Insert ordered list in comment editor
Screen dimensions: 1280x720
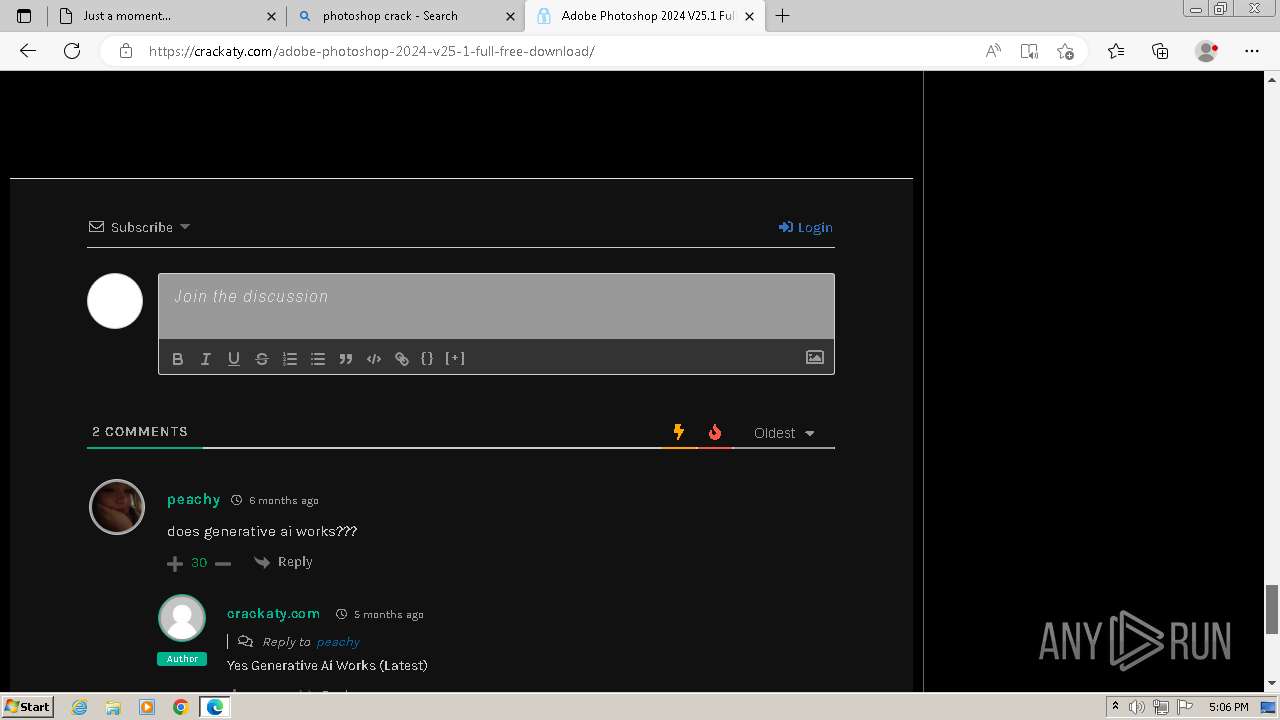(x=290, y=359)
